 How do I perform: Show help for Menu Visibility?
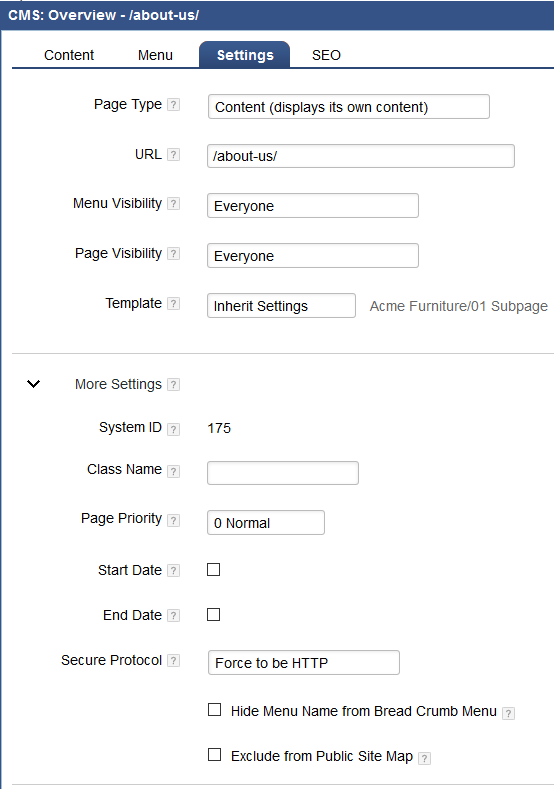(x=173, y=204)
